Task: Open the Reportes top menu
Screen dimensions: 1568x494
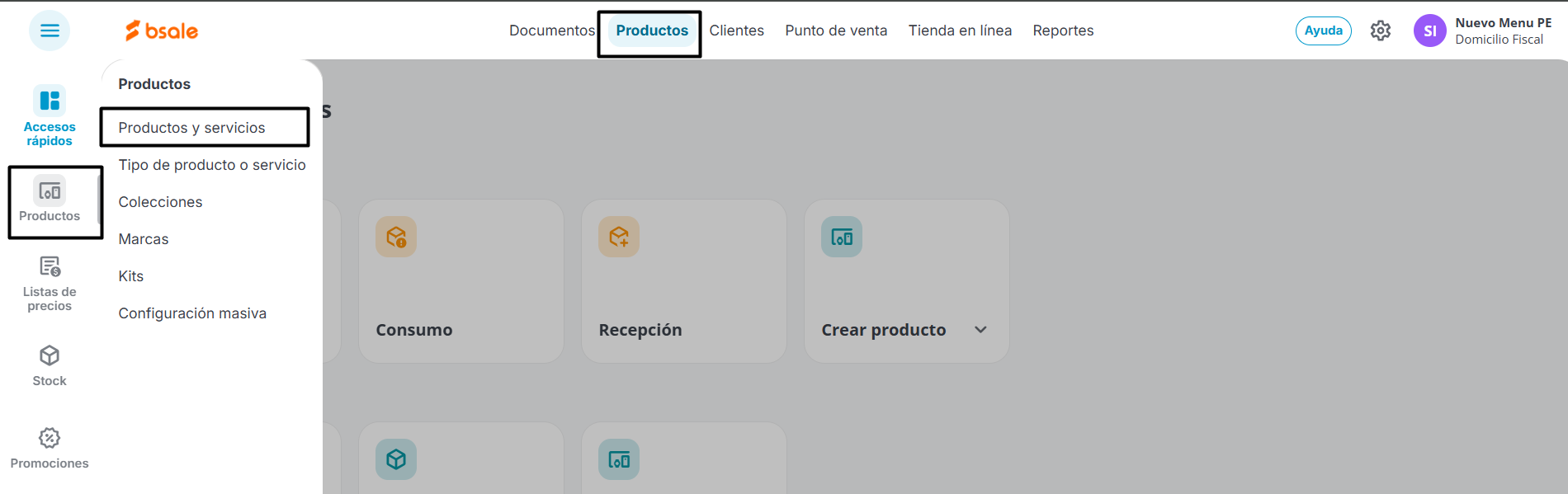Action: [1063, 31]
